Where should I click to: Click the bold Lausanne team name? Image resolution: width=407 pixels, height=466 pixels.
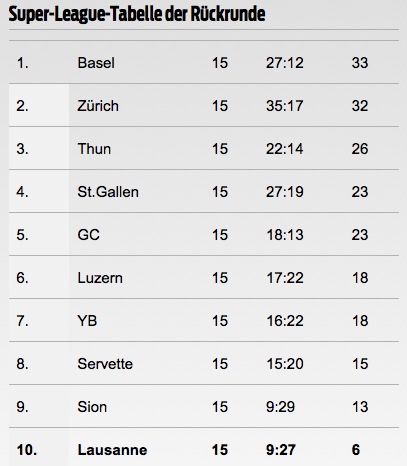point(112,450)
